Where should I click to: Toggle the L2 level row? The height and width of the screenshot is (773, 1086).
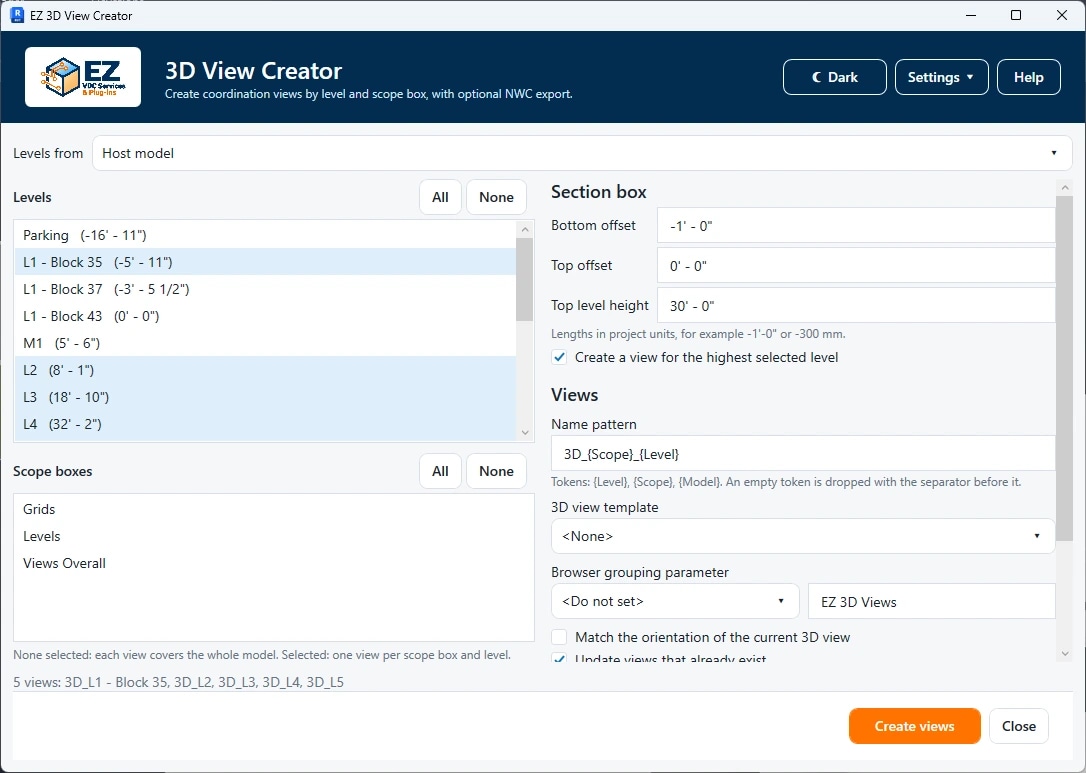point(265,370)
